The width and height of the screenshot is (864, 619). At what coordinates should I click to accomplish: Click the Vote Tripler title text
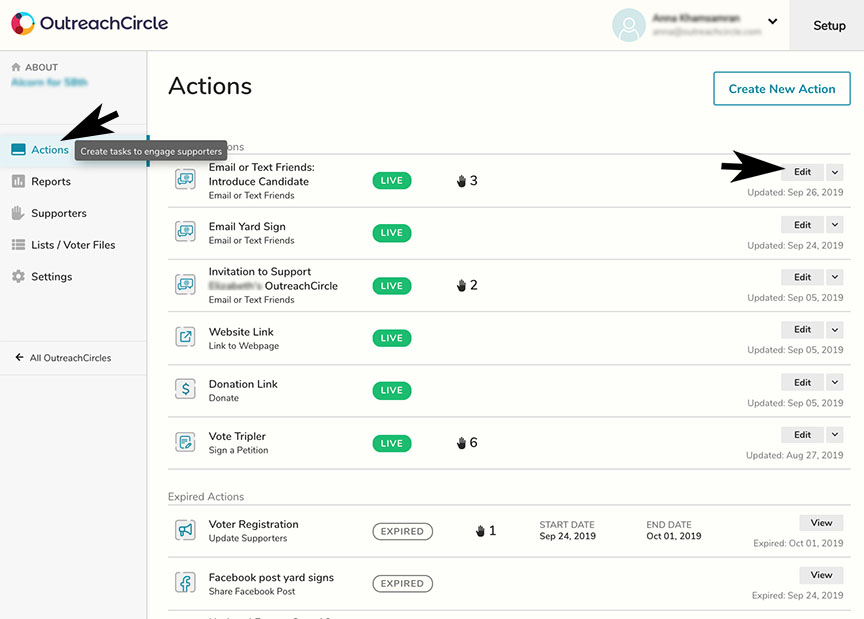click(x=237, y=436)
